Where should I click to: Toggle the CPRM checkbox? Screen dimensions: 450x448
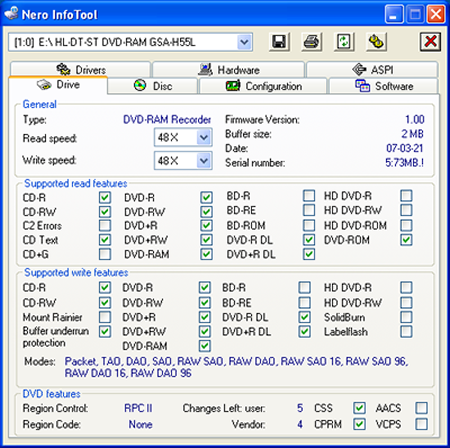(359, 424)
